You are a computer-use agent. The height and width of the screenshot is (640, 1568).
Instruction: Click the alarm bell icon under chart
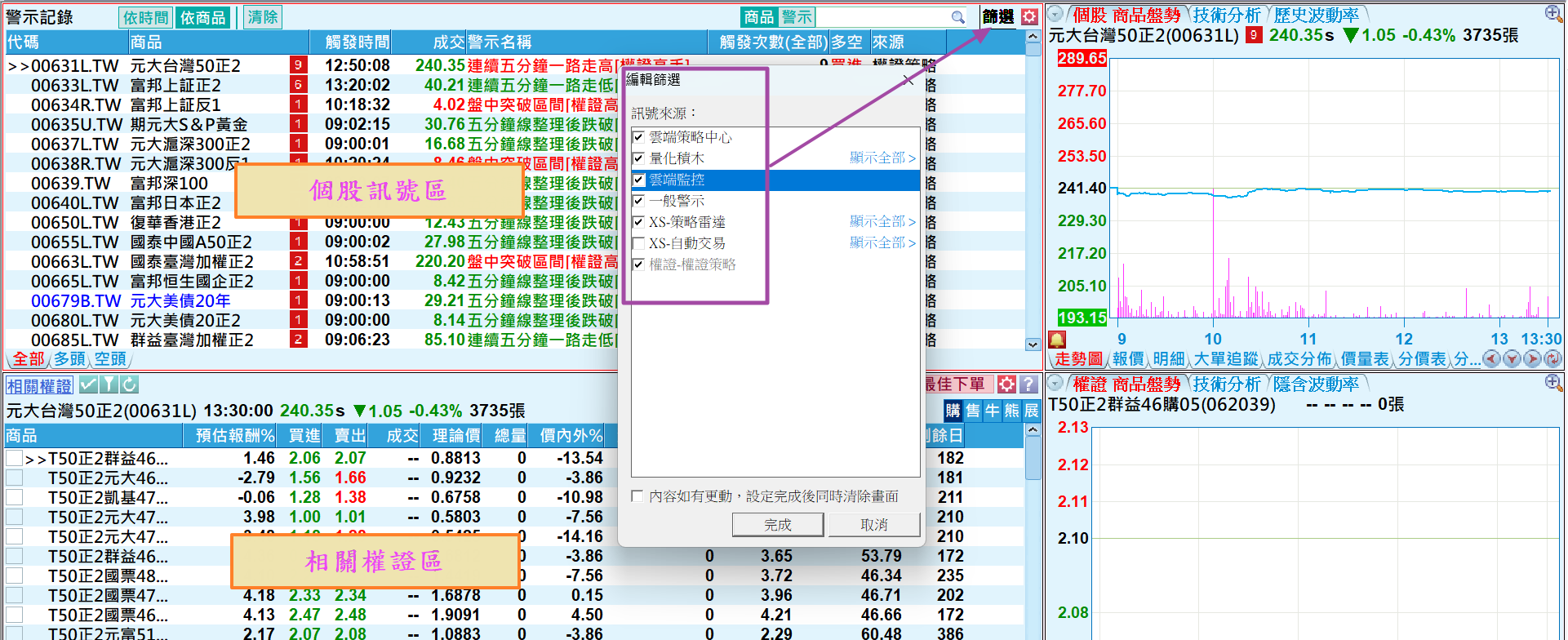point(1057,340)
